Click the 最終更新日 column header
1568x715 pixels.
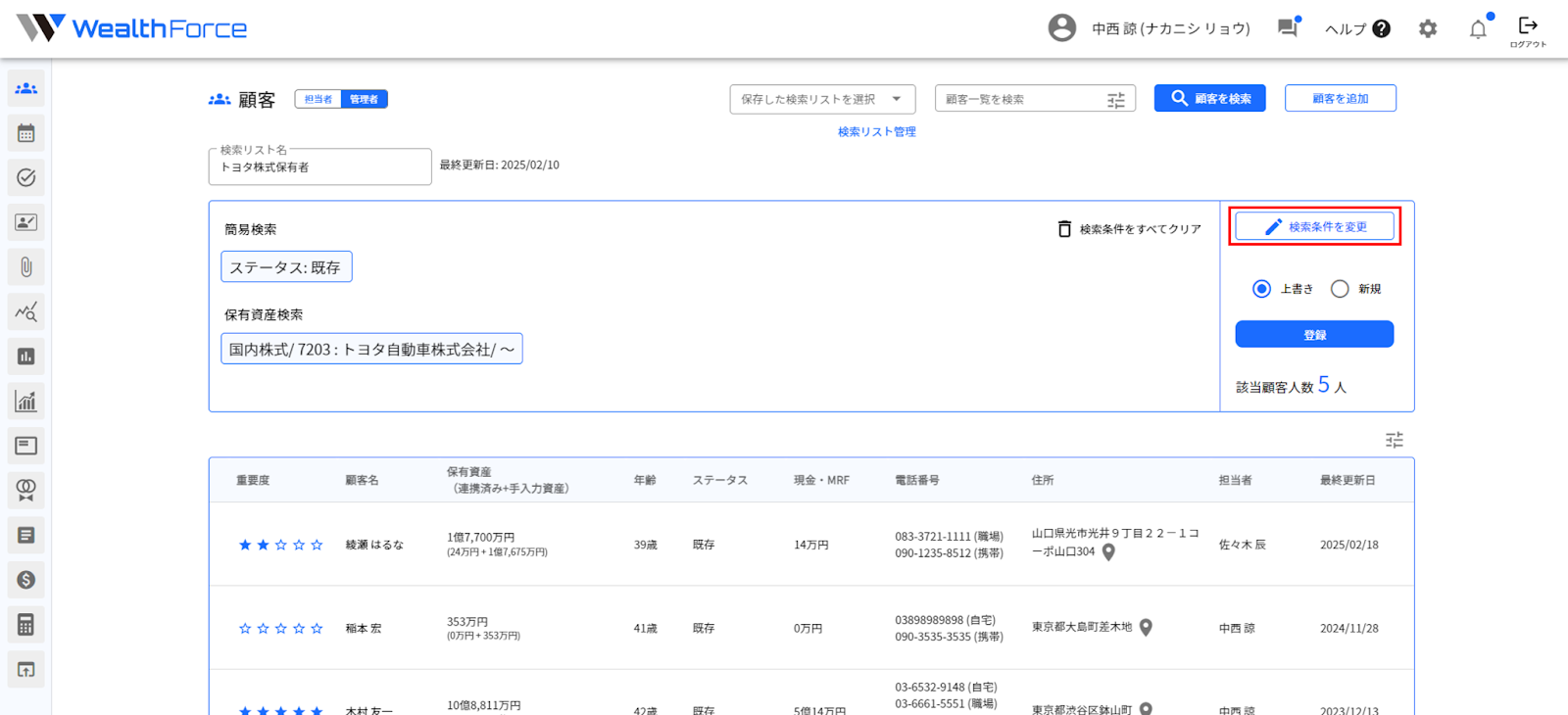pos(1347,481)
